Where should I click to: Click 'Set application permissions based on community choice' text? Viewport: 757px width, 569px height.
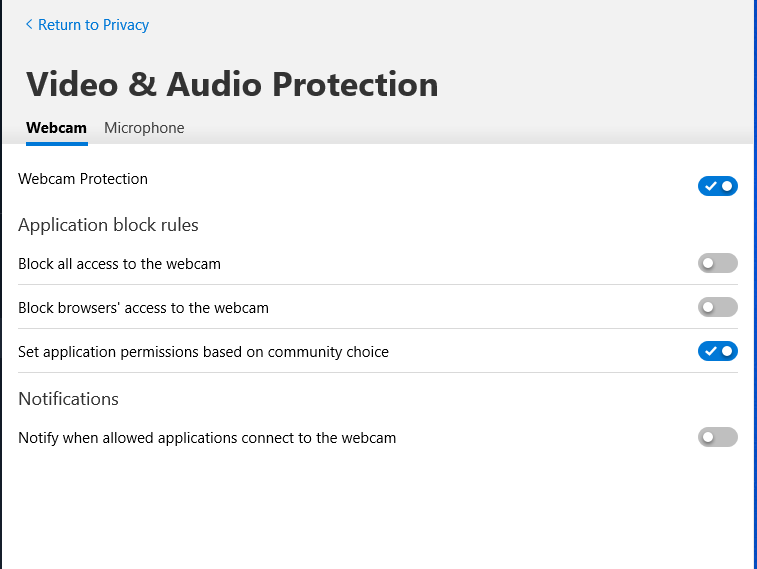[203, 352]
